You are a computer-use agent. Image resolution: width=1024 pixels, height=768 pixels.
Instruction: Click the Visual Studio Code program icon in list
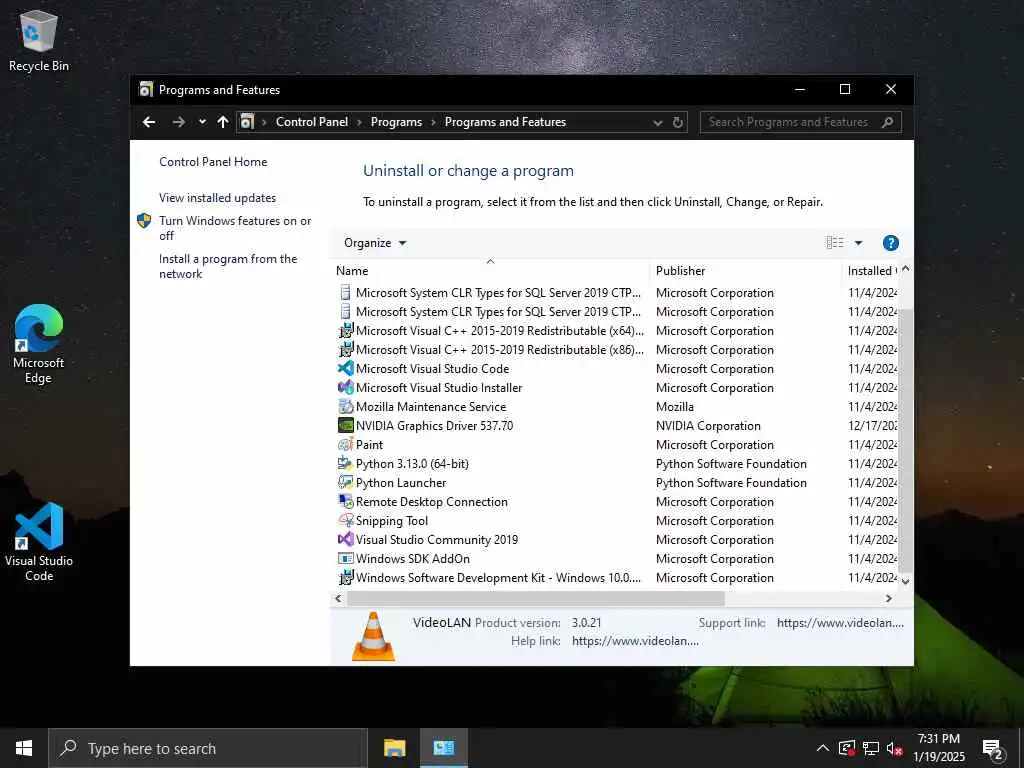pyautogui.click(x=345, y=368)
